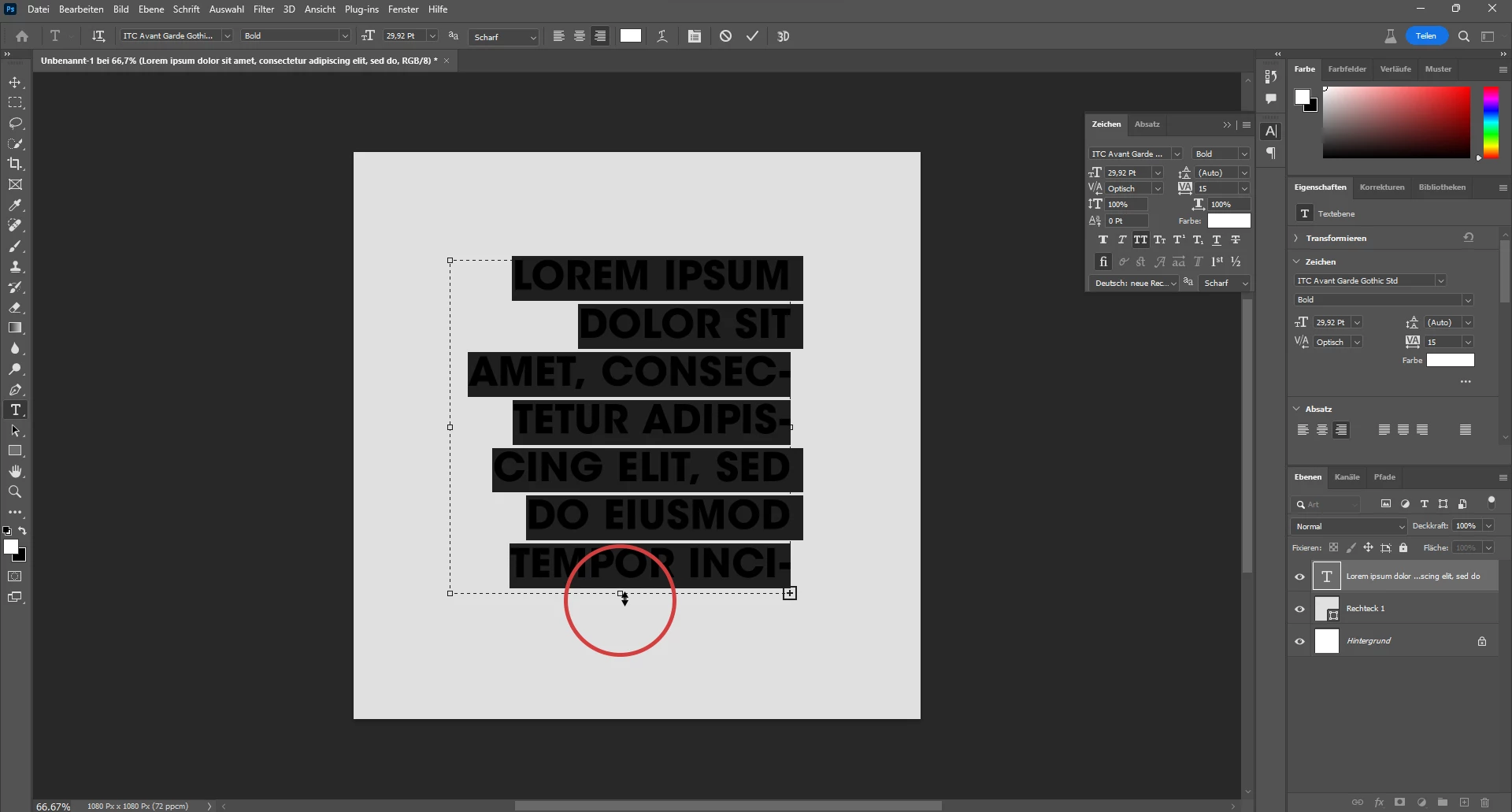Open the Schrift menu
1512x812 pixels.
point(187,9)
